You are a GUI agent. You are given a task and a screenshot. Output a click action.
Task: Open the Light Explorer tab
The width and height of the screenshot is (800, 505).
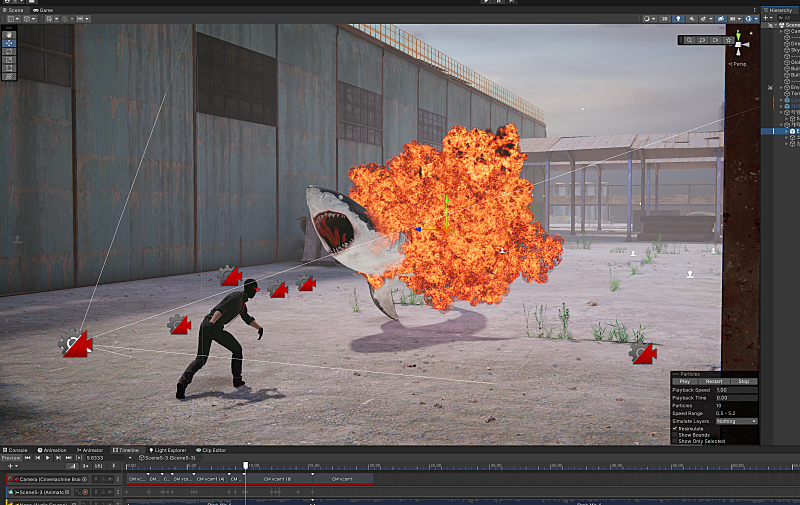tap(171, 450)
